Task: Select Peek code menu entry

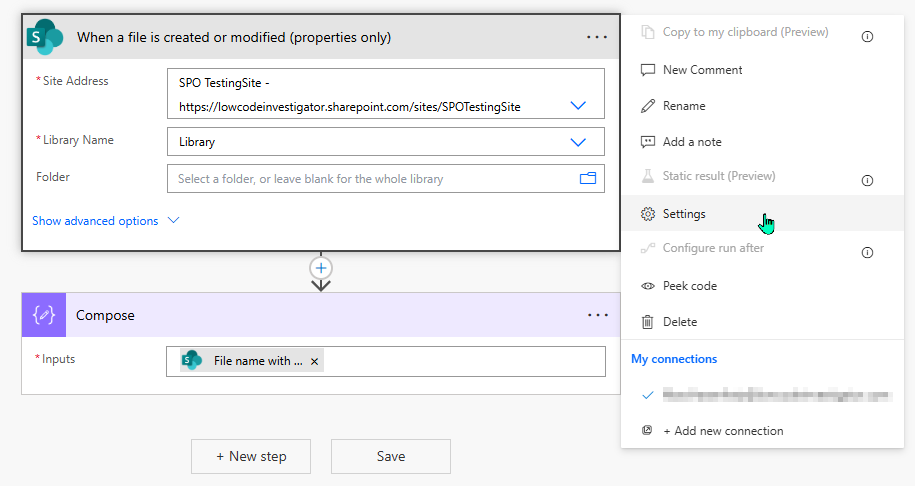Action: tap(689, 286)
